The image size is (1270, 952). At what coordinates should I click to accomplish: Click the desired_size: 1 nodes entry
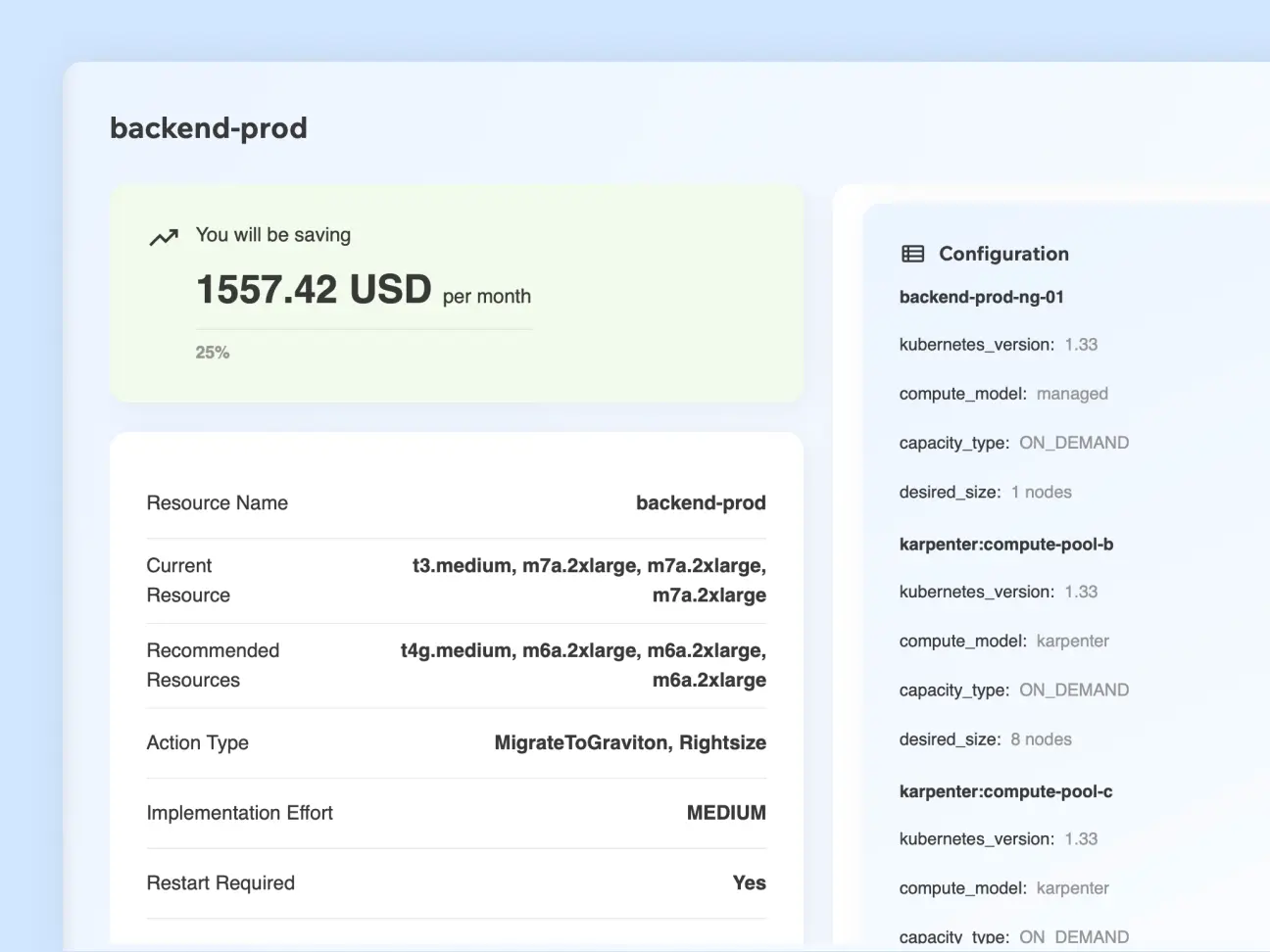[x=986, y=493]
